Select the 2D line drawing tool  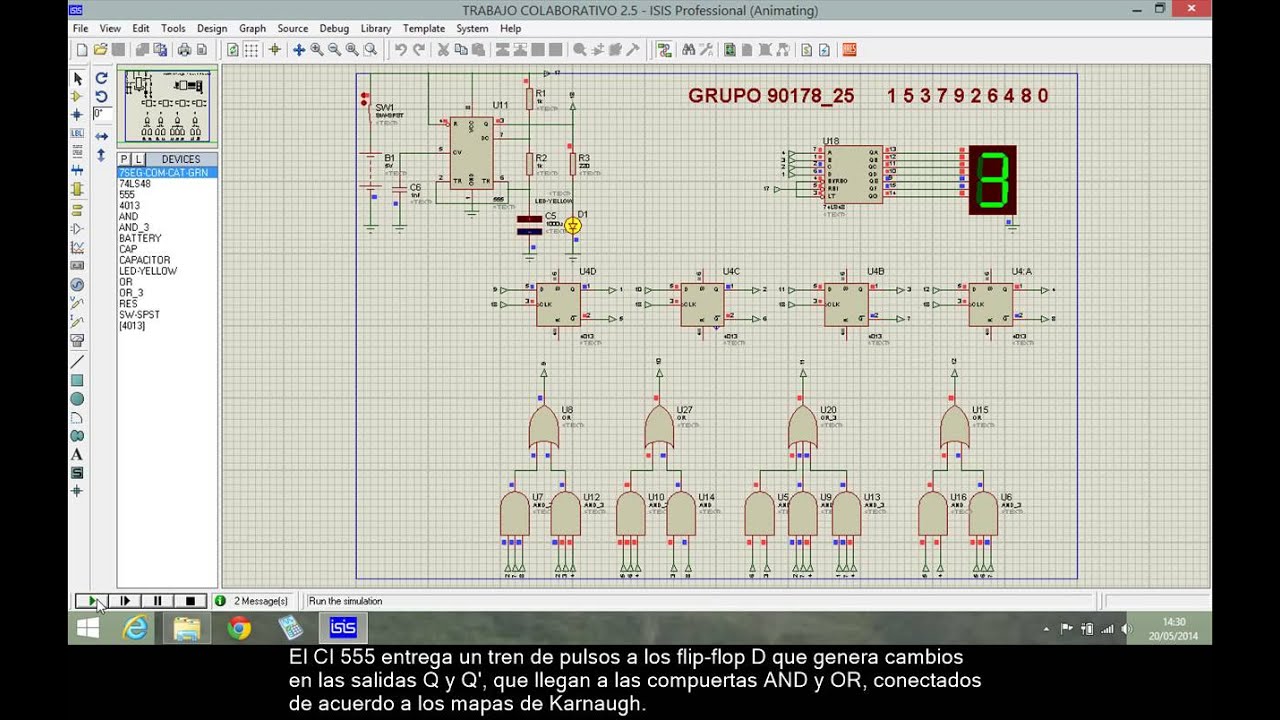click(77, 361)
